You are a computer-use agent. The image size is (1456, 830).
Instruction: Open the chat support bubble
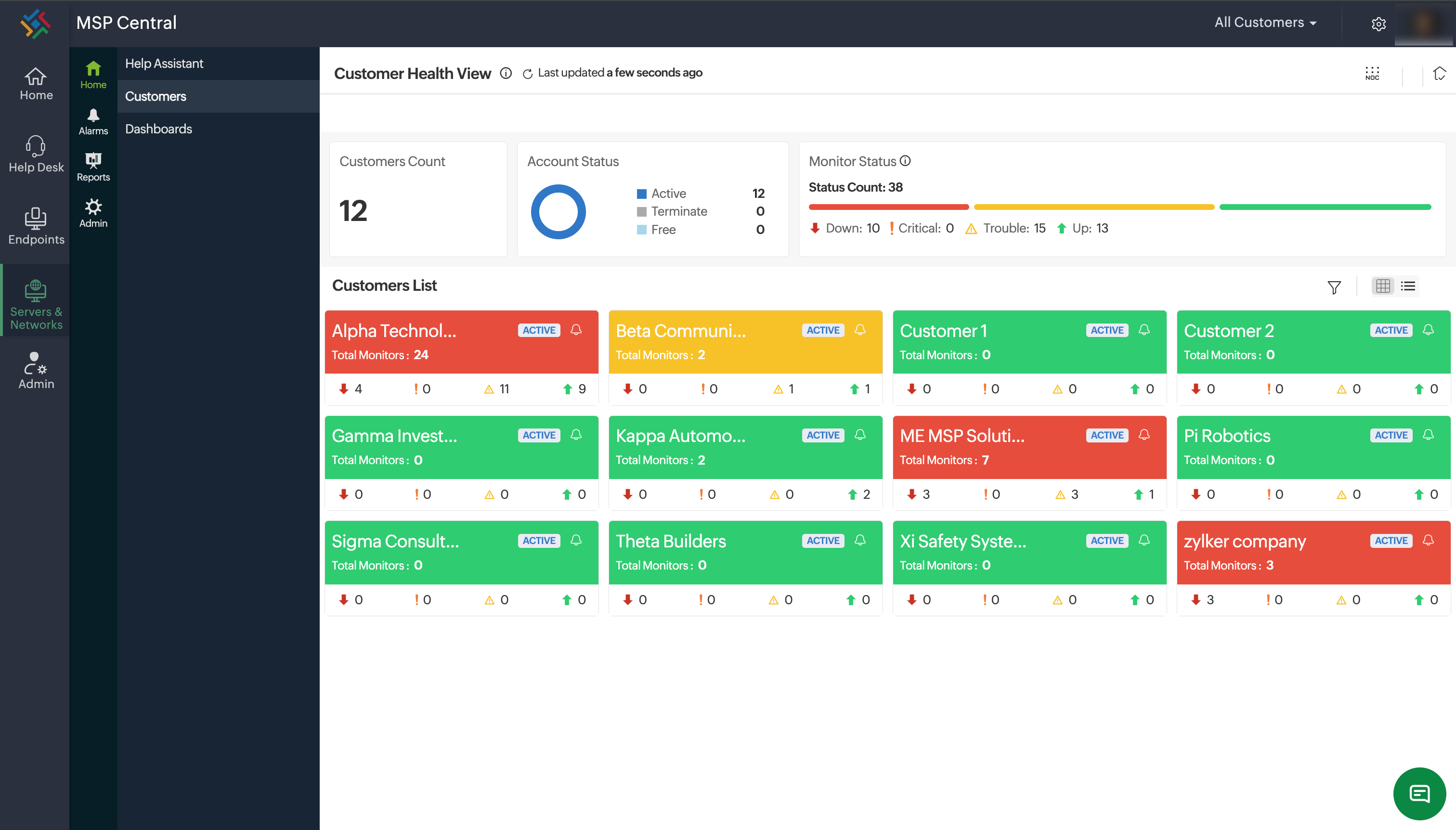1419,793
